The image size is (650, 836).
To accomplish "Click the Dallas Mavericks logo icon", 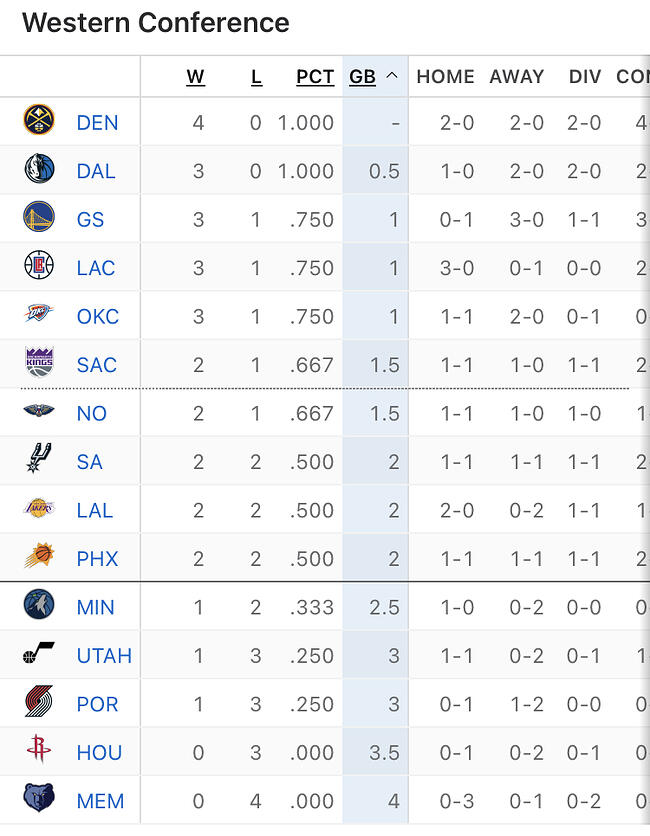I will (39, 170).
